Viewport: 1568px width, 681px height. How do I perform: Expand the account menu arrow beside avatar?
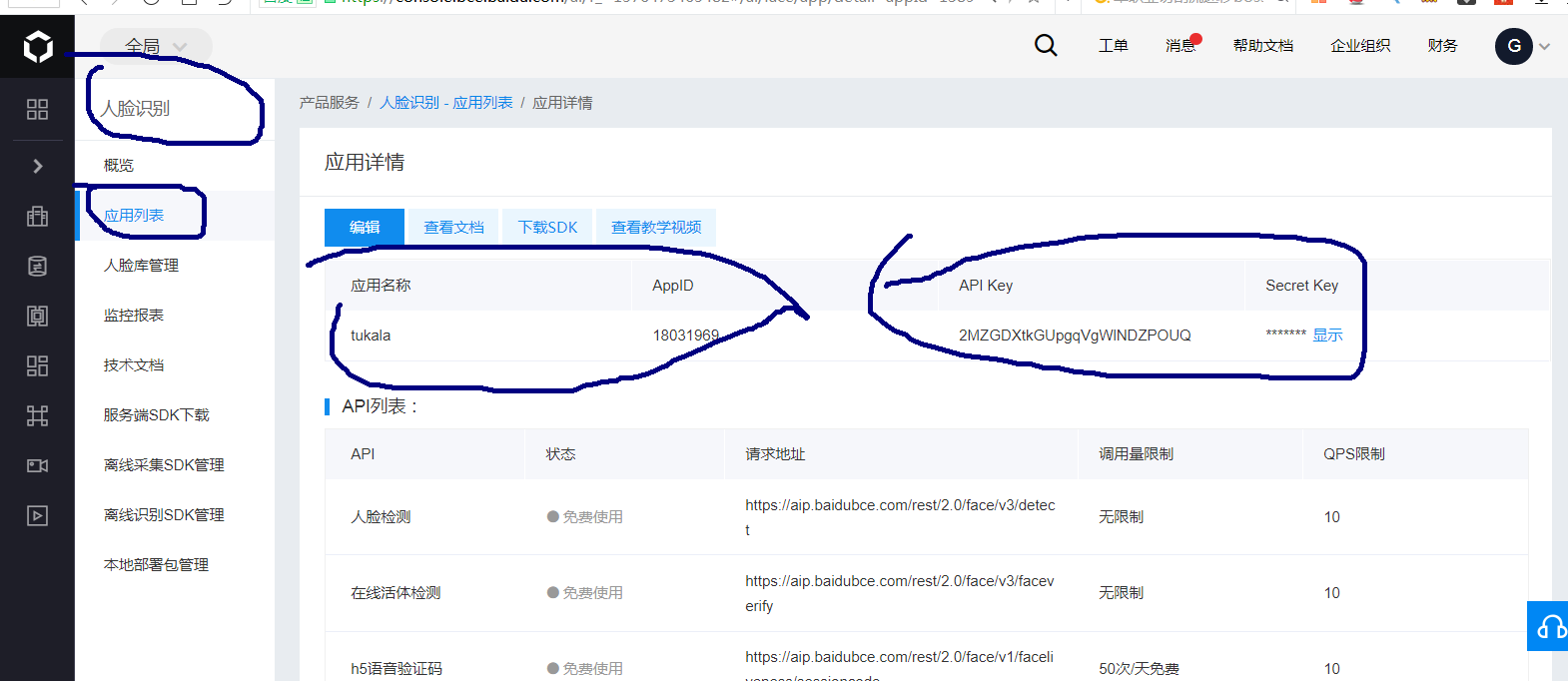(1544, 46)
